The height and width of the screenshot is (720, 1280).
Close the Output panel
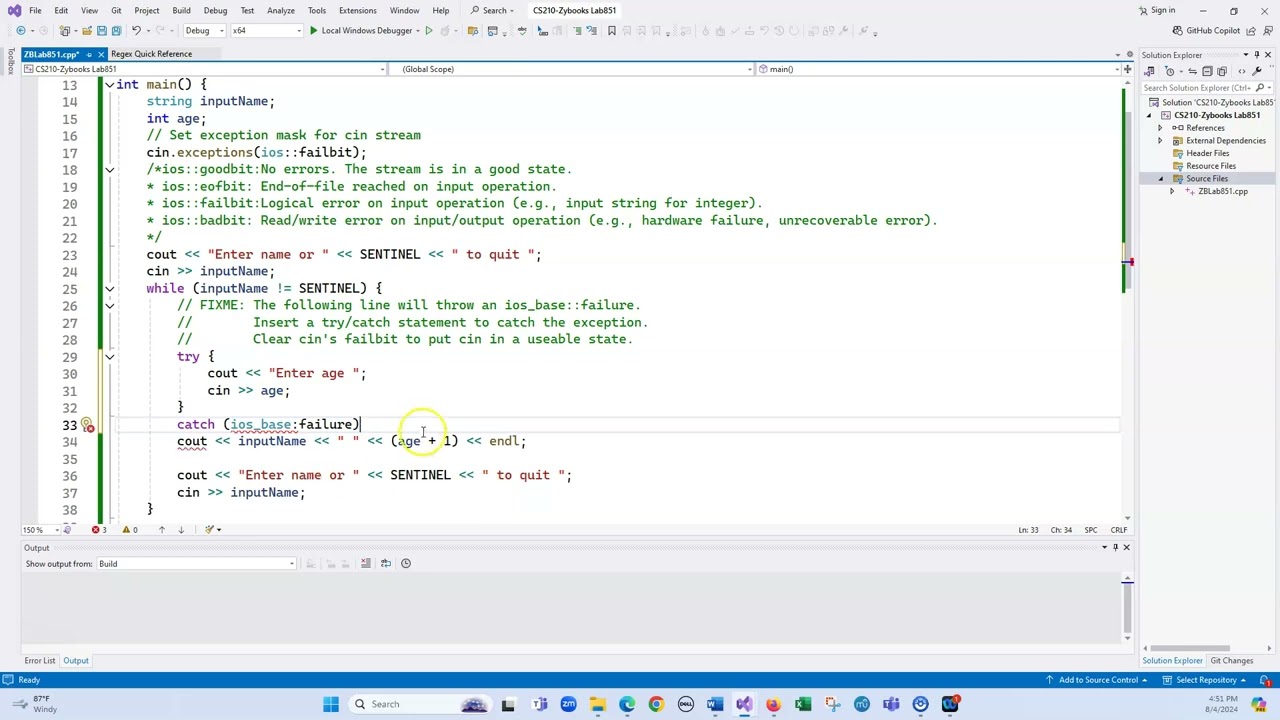coord(1126,548)
